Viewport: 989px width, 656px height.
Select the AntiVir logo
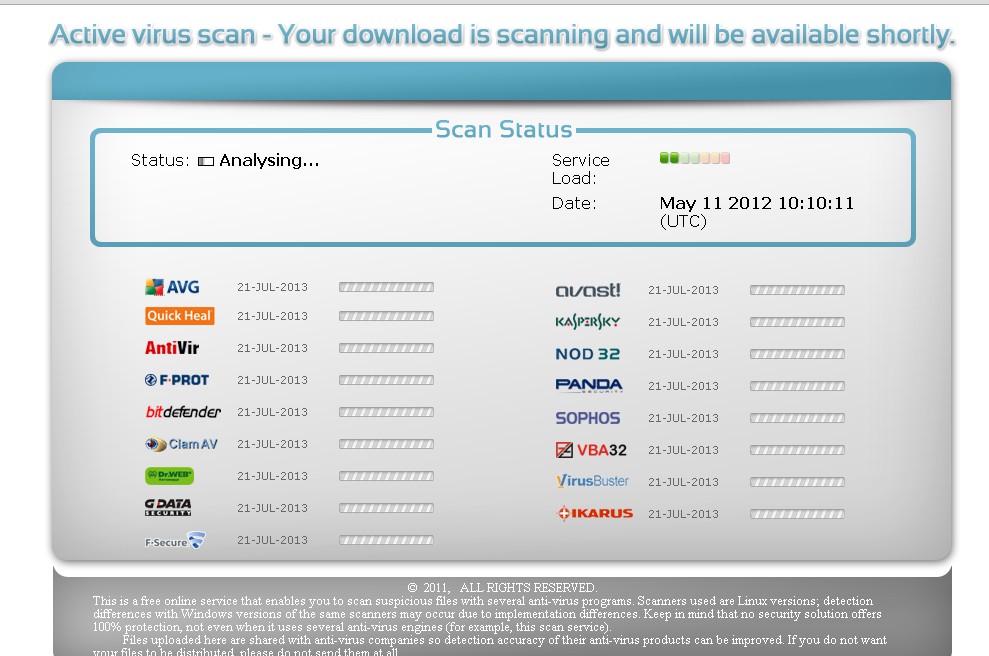click(x=172, y=348)
